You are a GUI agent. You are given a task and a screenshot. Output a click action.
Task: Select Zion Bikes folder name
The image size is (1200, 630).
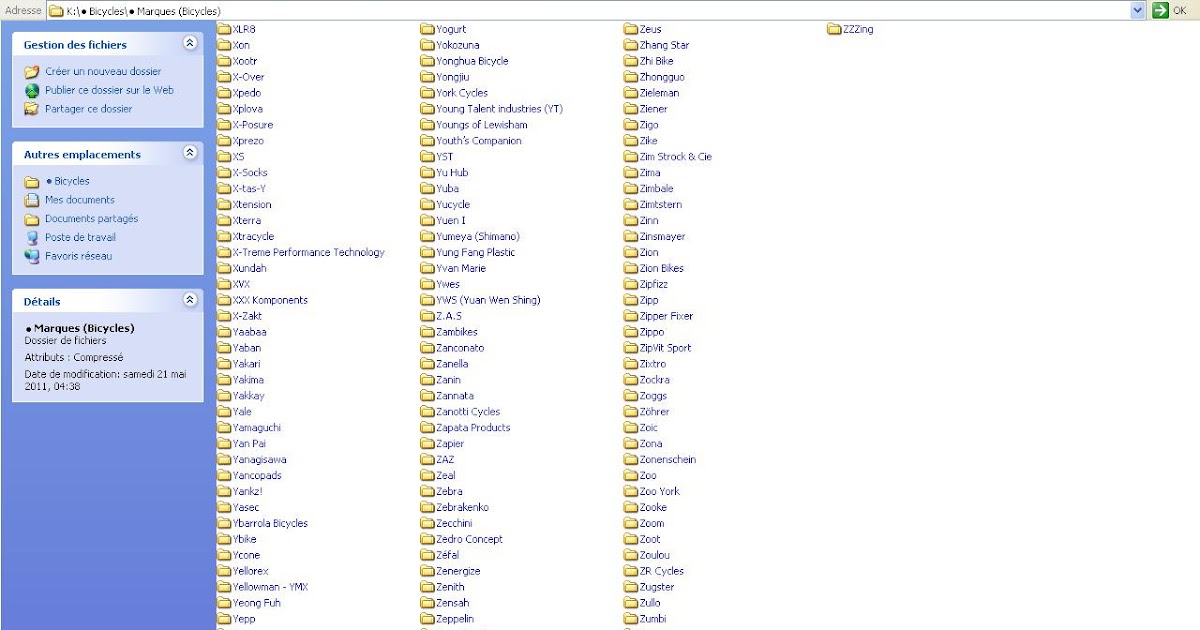point(662,269)
